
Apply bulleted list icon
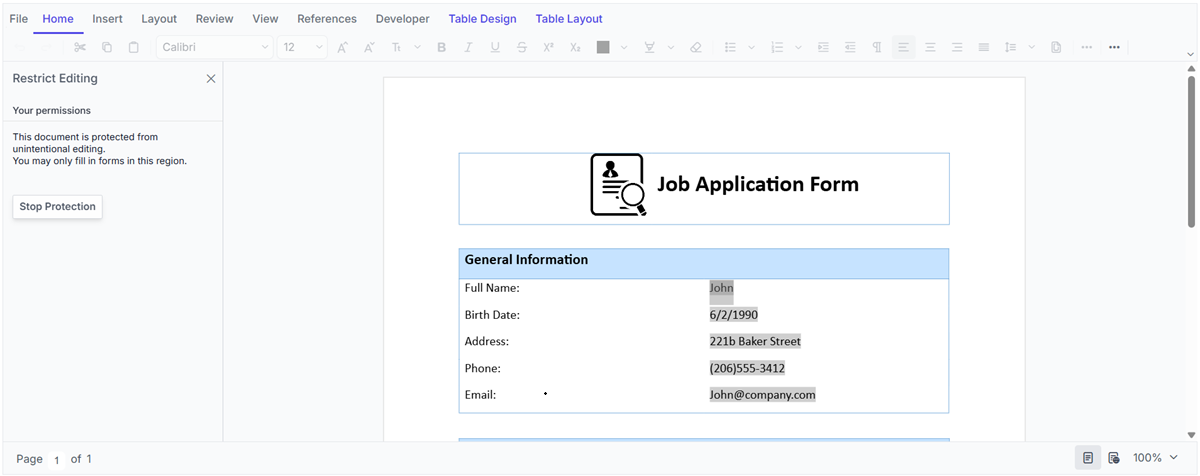pyautogui.click(x=730, y=47)
